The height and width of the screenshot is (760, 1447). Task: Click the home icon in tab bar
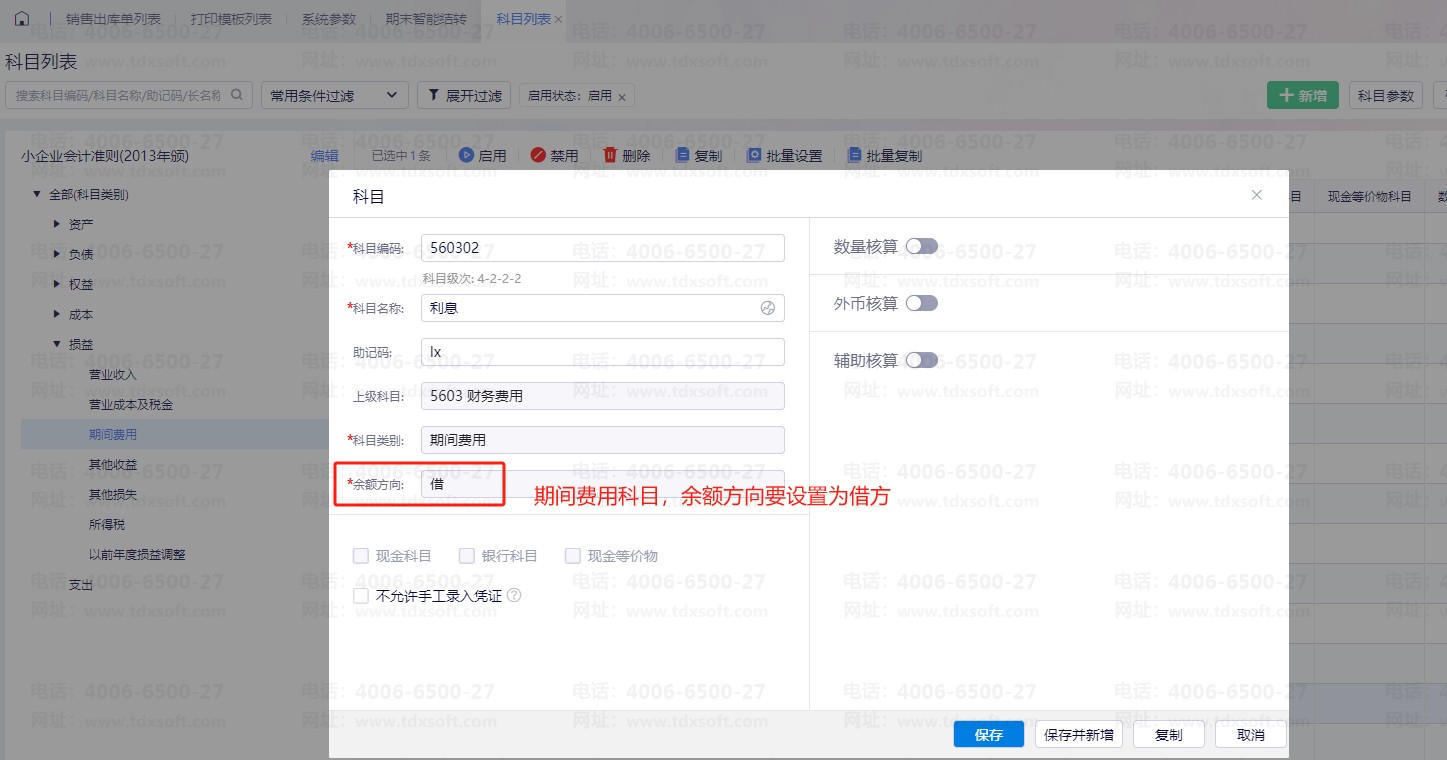pos(22,19)
